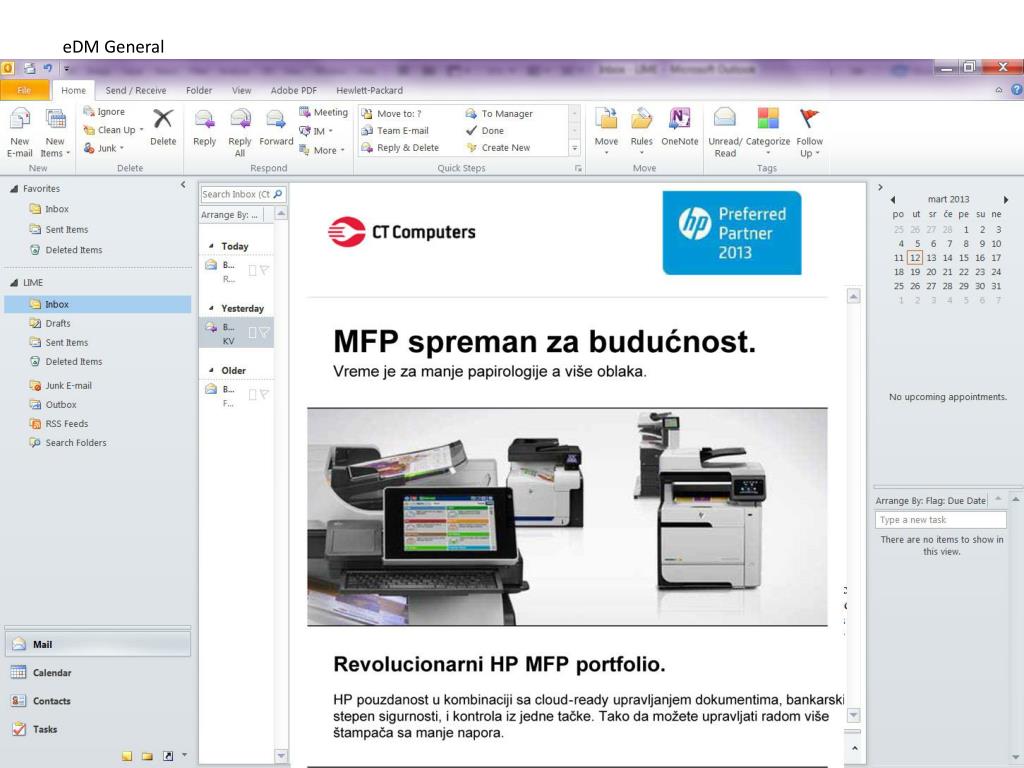
Task: Open the Rules icon in Move group
Action: [641, 127]
